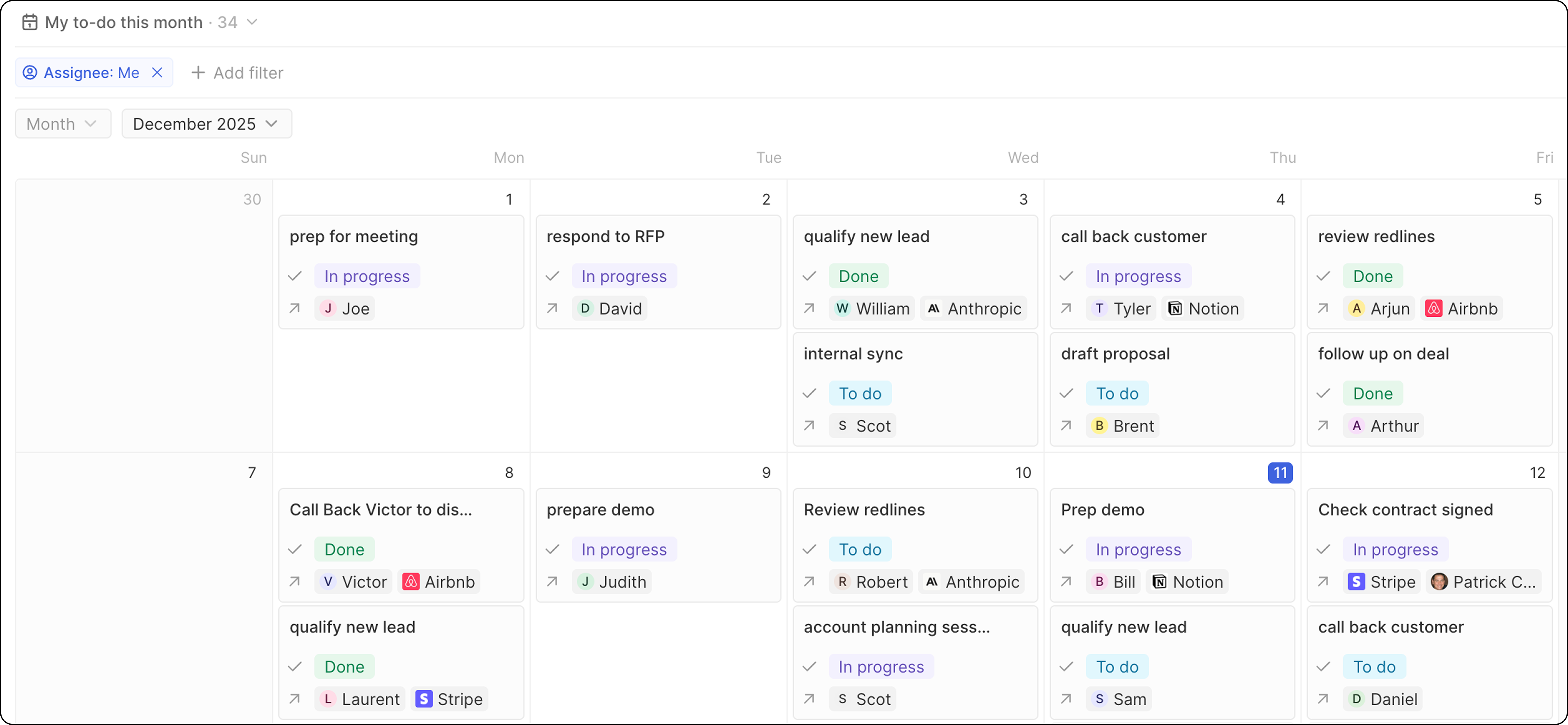The width and height of the screenshot is (1568, 725).
Task: Click the Airbnb logo on review redlines card
Action: tap(1434, 309)
